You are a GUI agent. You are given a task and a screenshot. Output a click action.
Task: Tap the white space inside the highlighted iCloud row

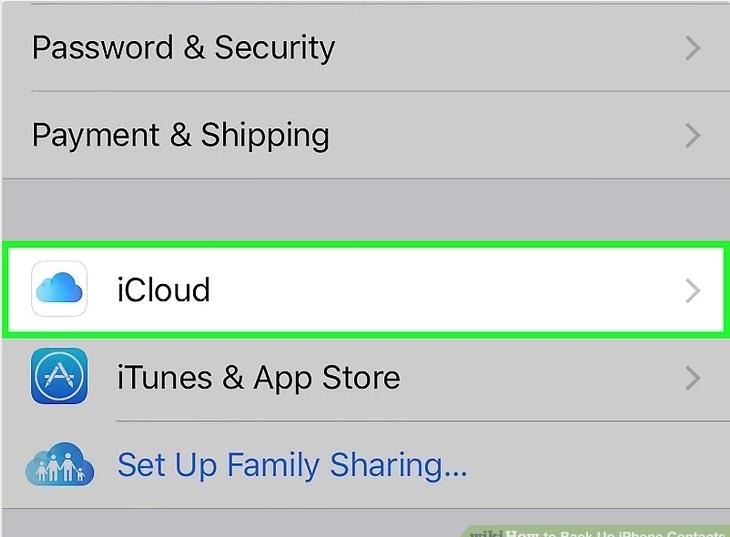(x=450, y=290)
